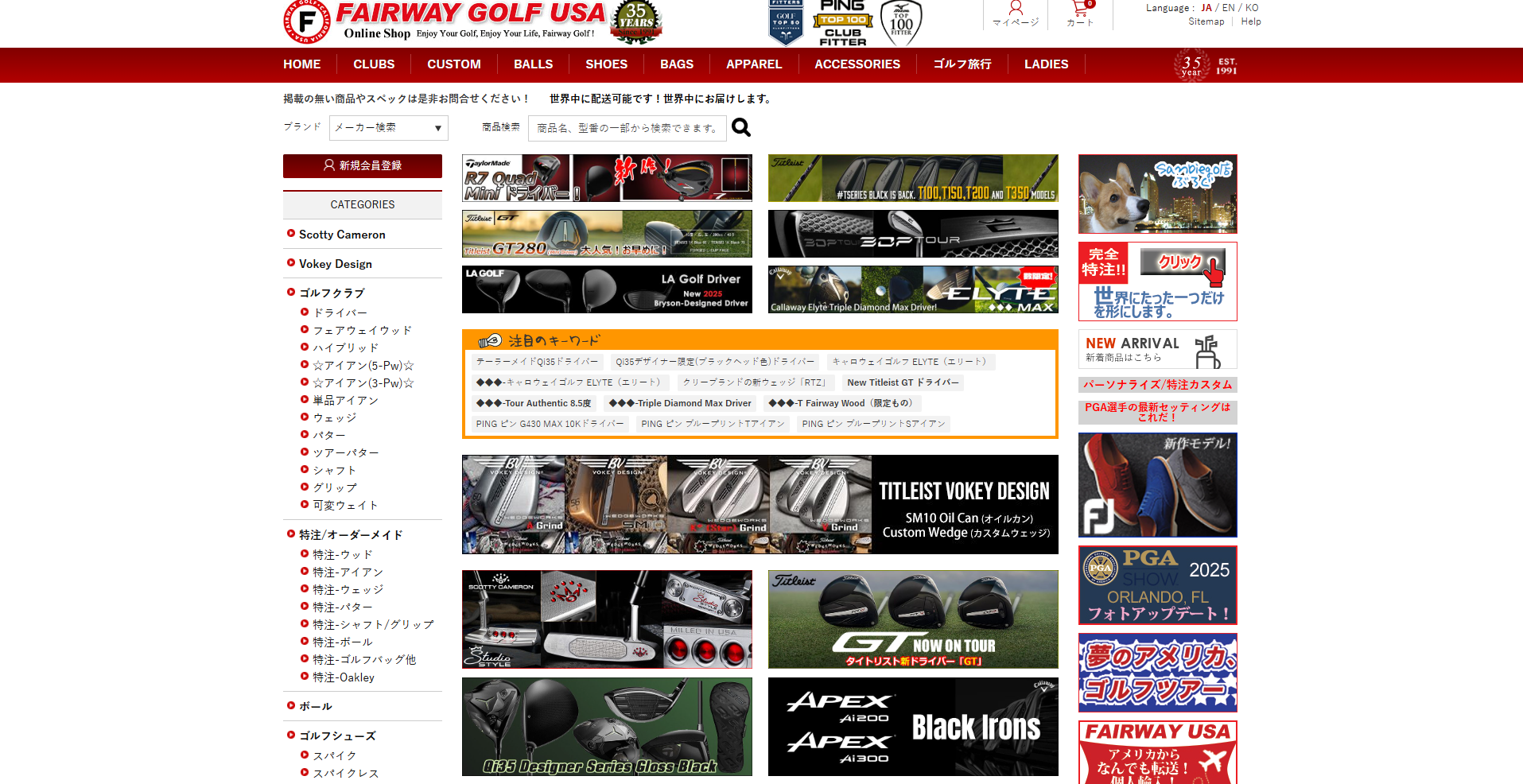Screen dimensions: 1523x784
Task: Open Scotty Cameron Studio Style putter banner
Action: 607,619
